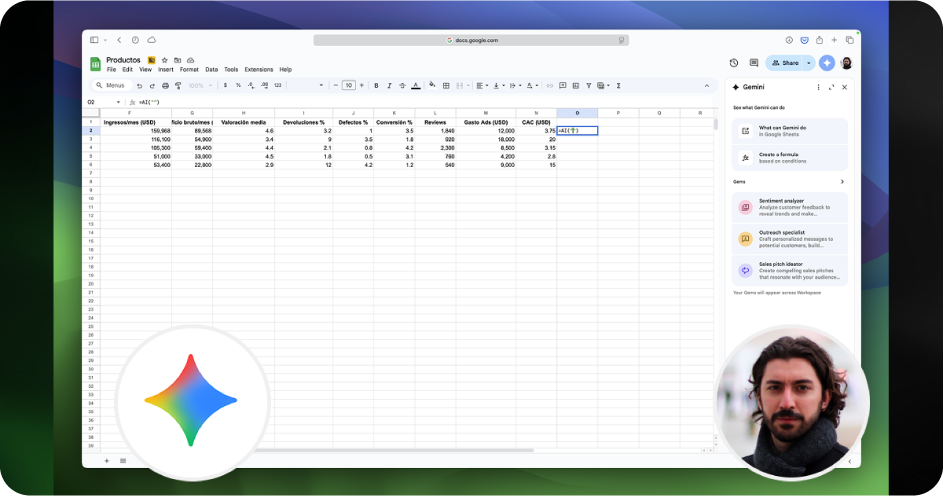Star the Productos document

[165, 60]
